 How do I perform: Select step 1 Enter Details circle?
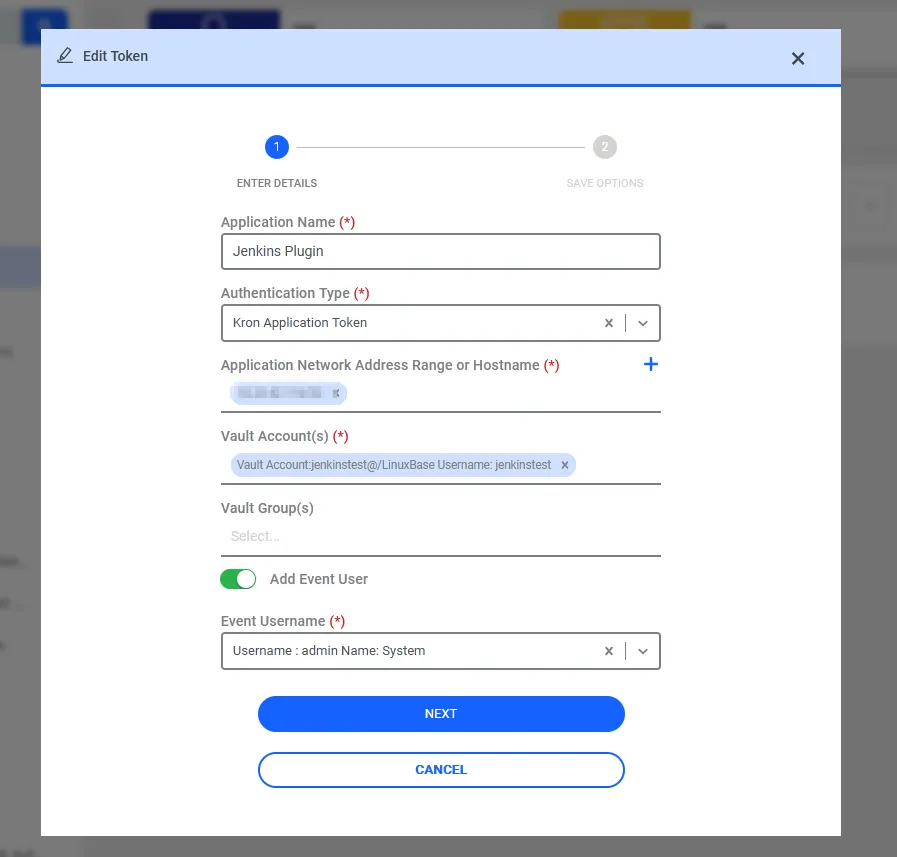pos(277,147)
